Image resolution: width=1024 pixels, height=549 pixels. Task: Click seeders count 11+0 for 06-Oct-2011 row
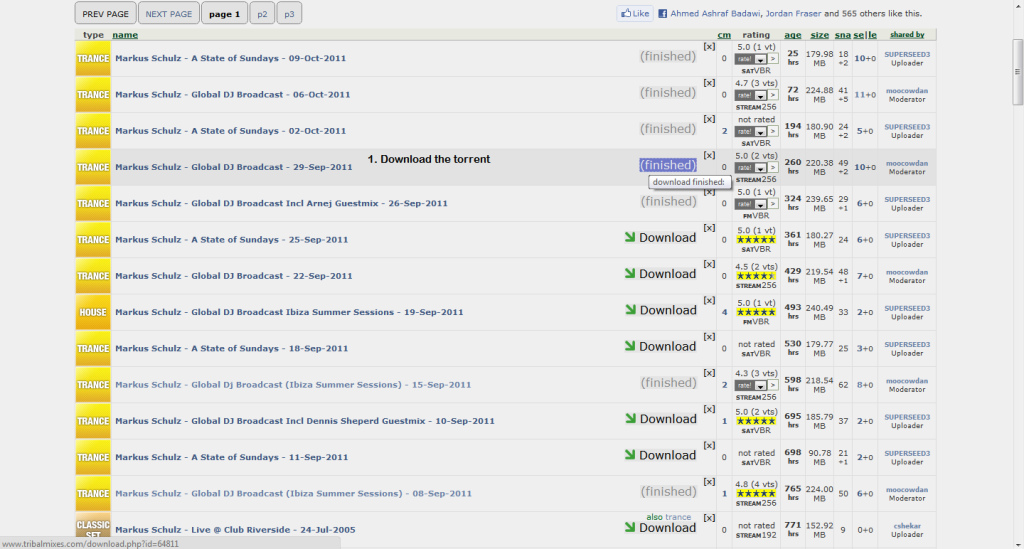click(x=865, y=95)
